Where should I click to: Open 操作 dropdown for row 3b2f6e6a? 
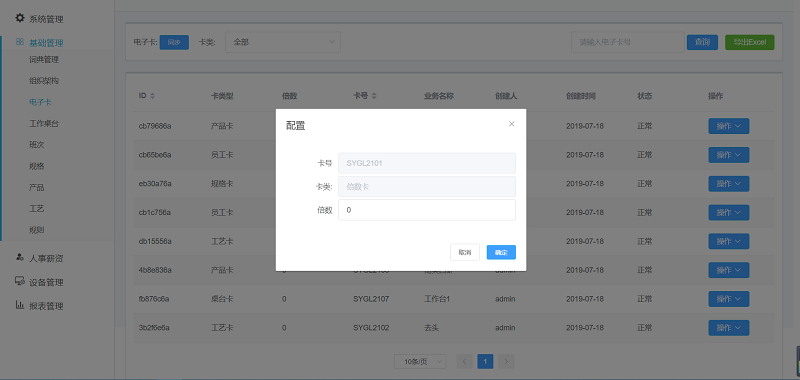point(729,327)
